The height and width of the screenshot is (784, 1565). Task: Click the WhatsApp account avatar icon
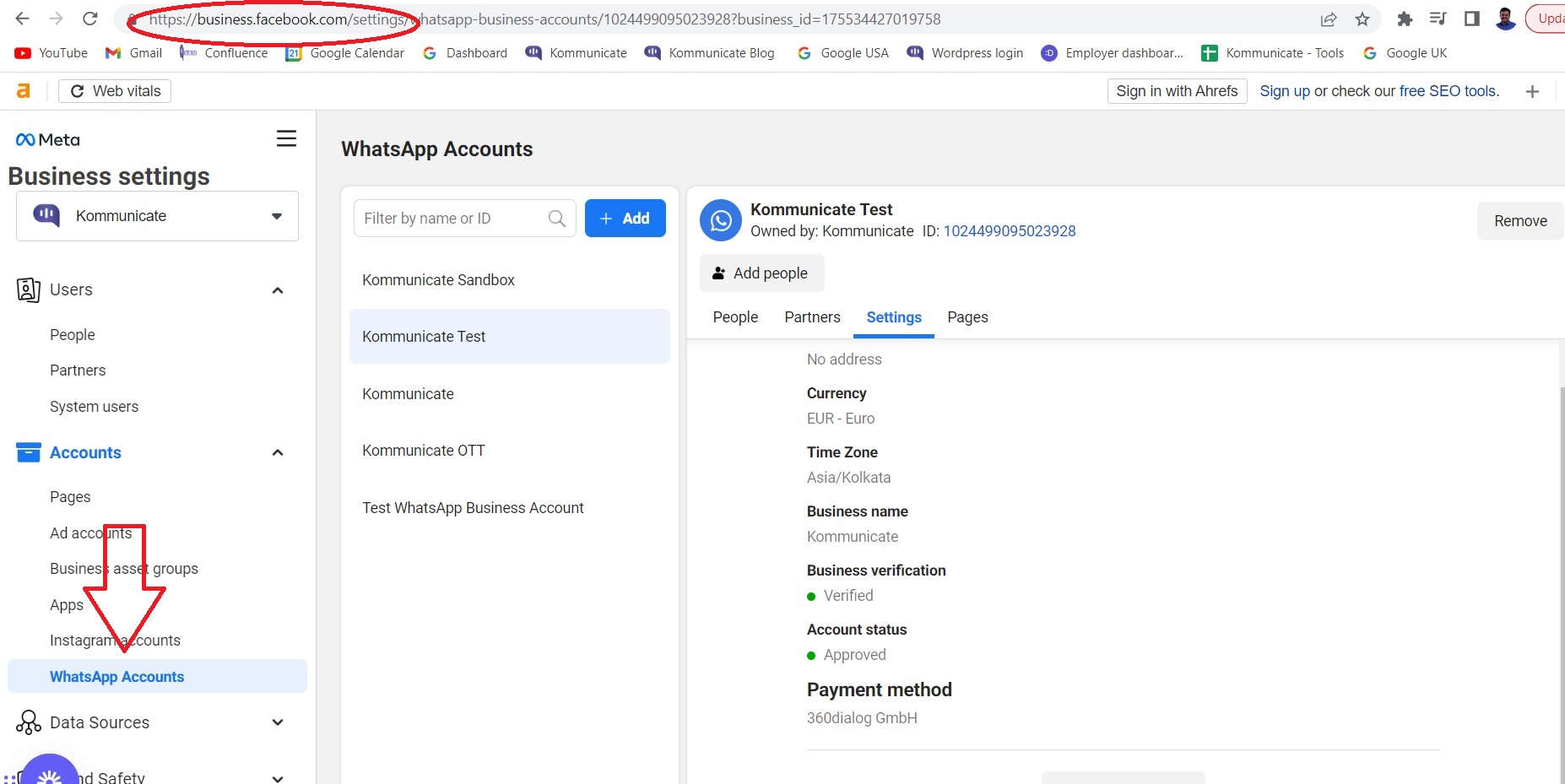721,220
